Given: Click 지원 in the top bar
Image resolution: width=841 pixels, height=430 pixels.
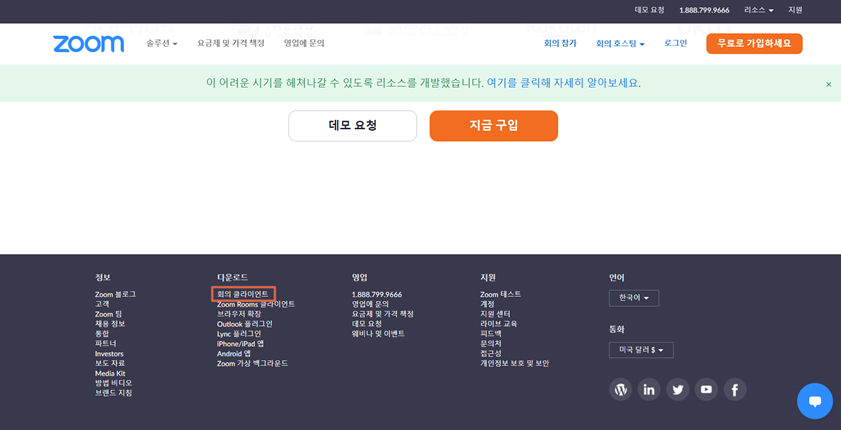Looking at the screenshot, I should (x=795, y=10).
